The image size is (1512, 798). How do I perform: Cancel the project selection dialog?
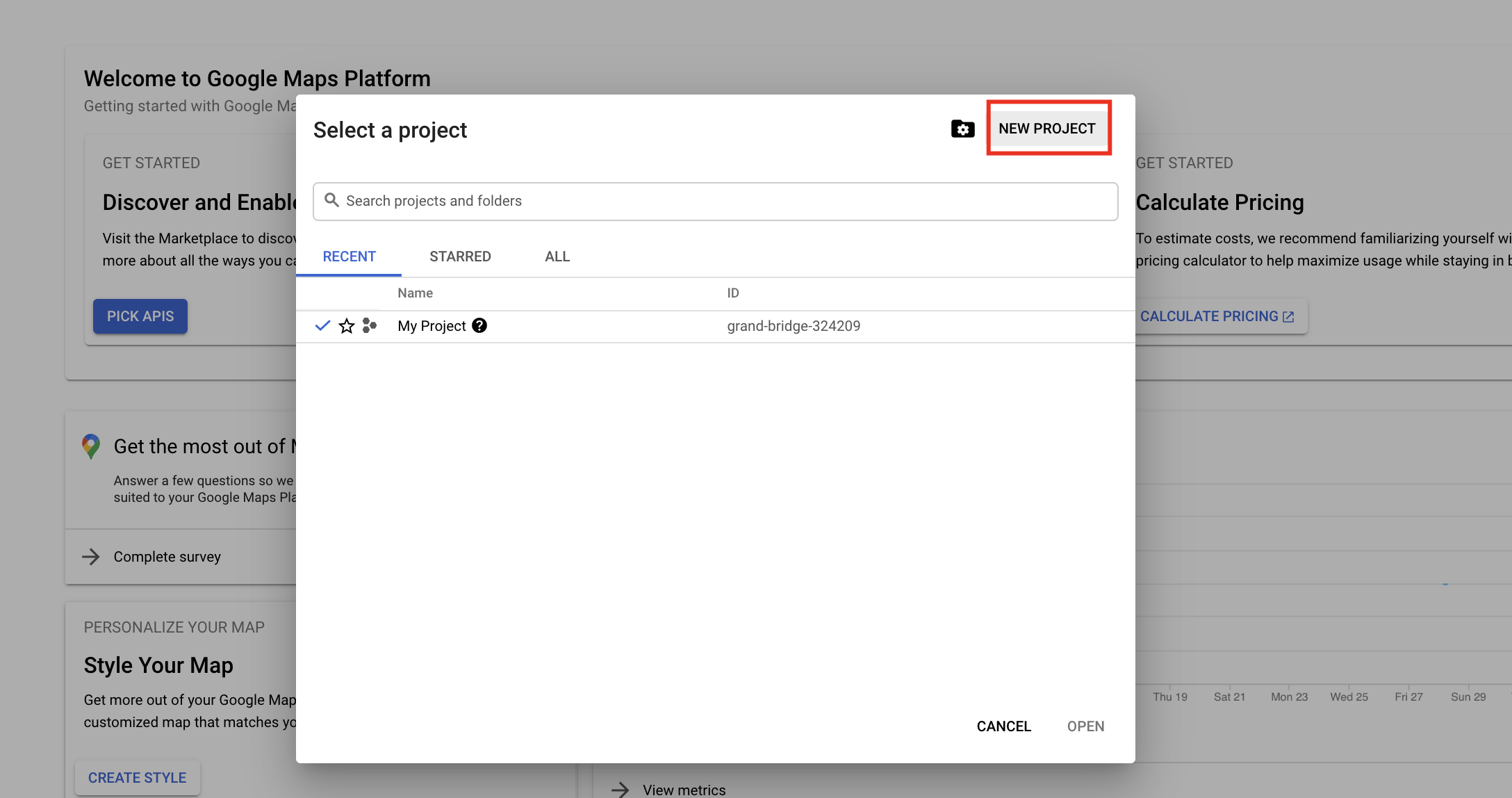coord(1003,726)
